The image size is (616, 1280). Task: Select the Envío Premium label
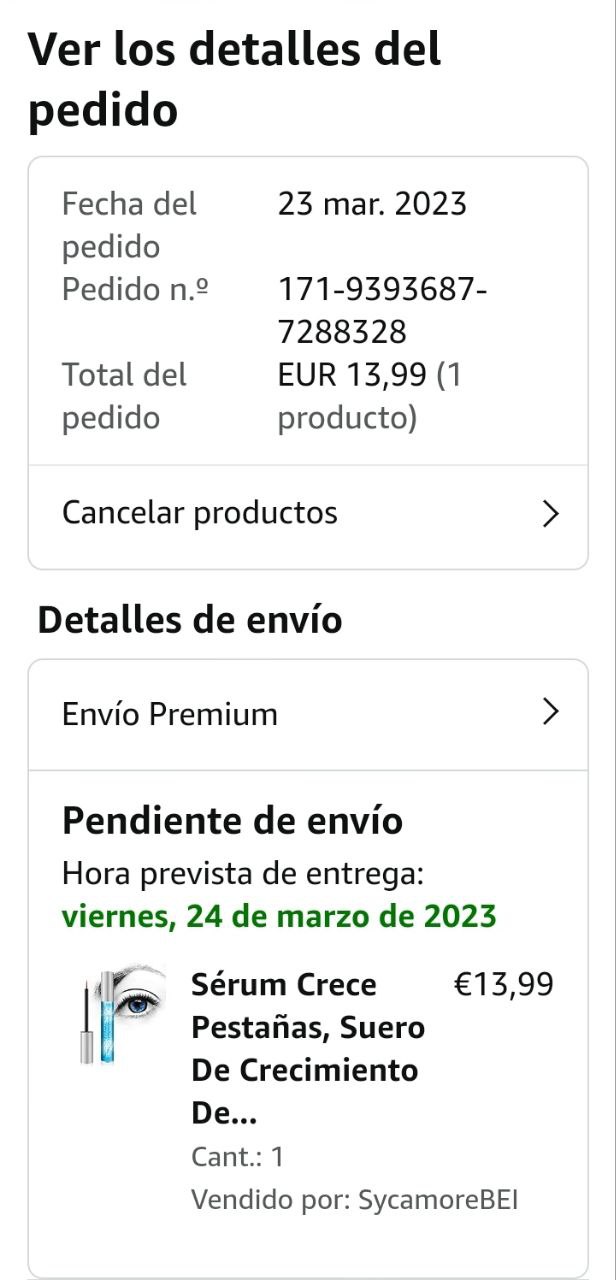coord(170,714)
